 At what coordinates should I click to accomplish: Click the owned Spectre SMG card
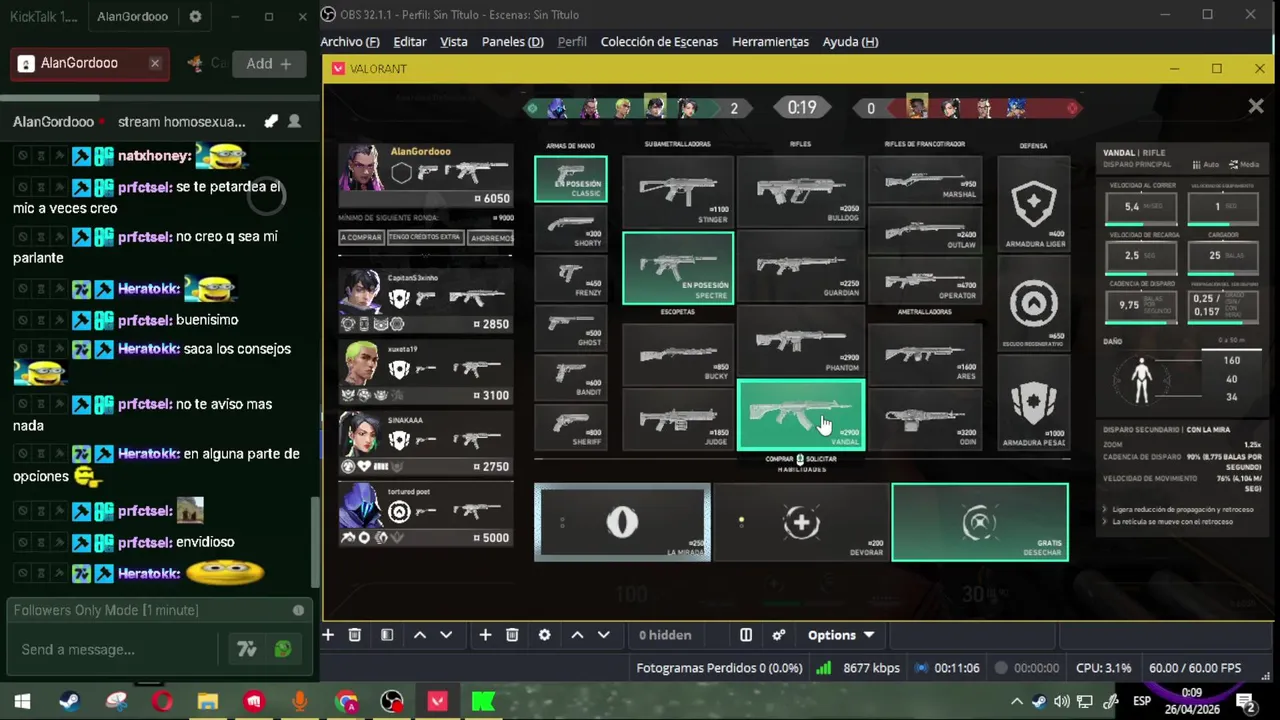677,267
